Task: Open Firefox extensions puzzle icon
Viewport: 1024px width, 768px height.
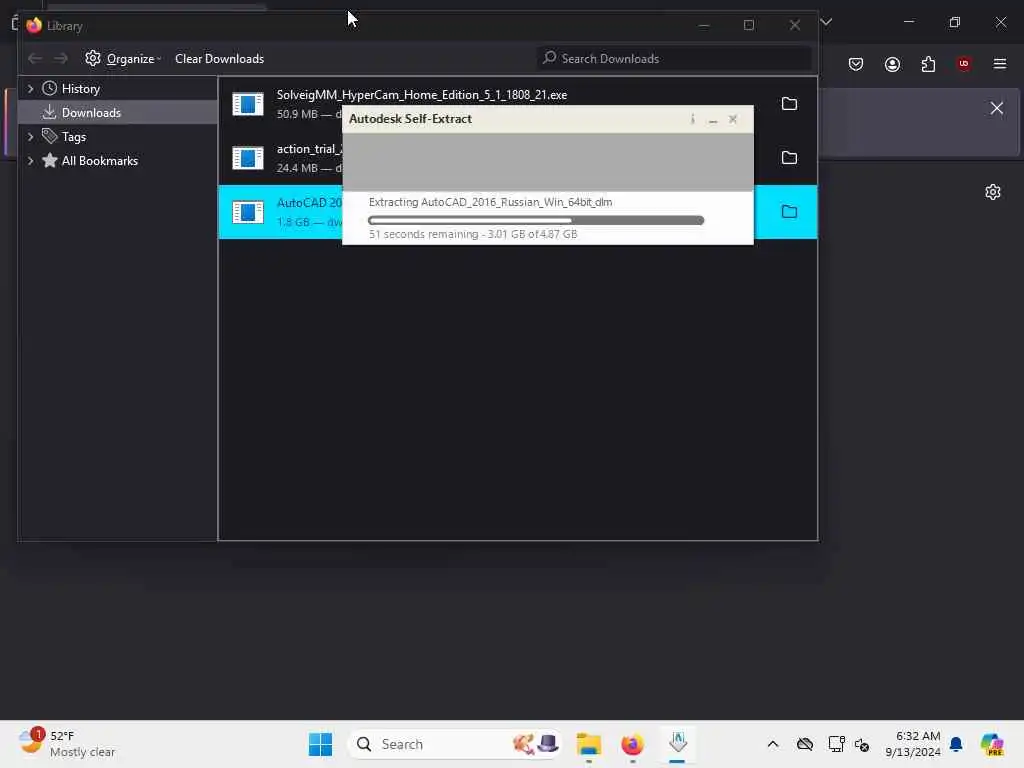Action: (928, 64)
